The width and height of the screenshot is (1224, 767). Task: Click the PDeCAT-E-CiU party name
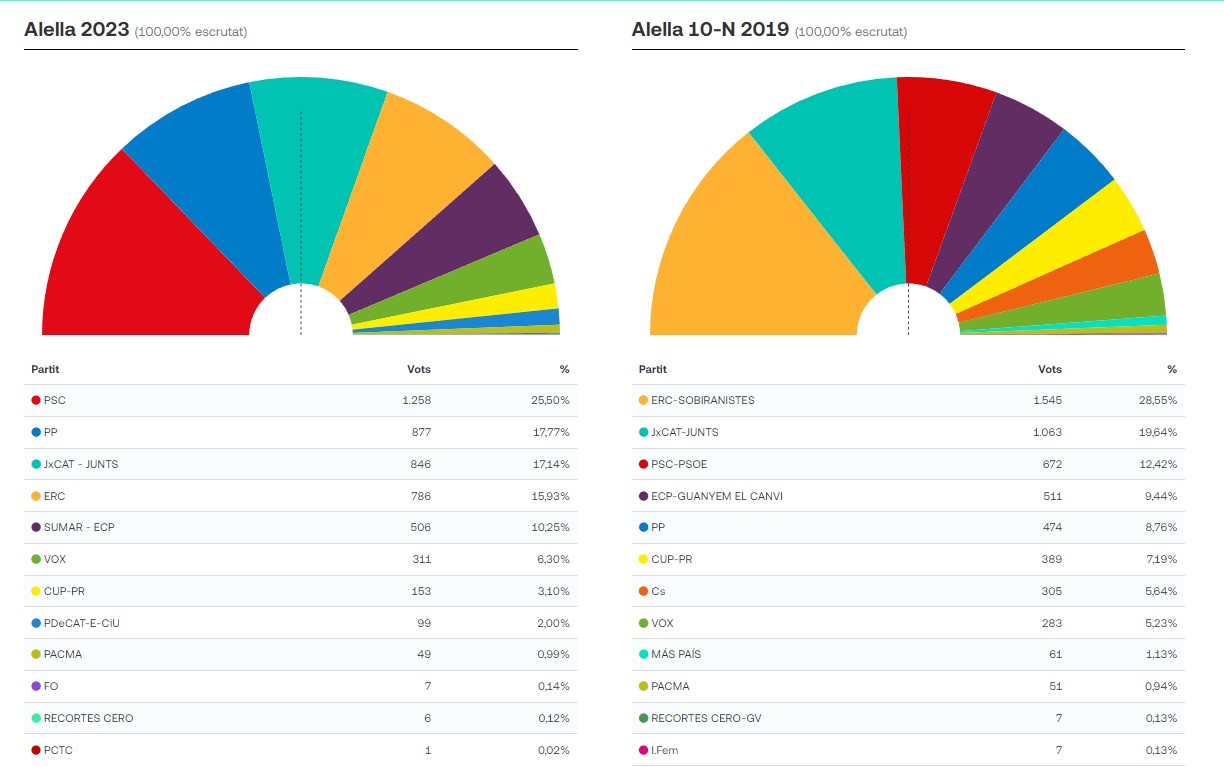click(x=82, y=623)
